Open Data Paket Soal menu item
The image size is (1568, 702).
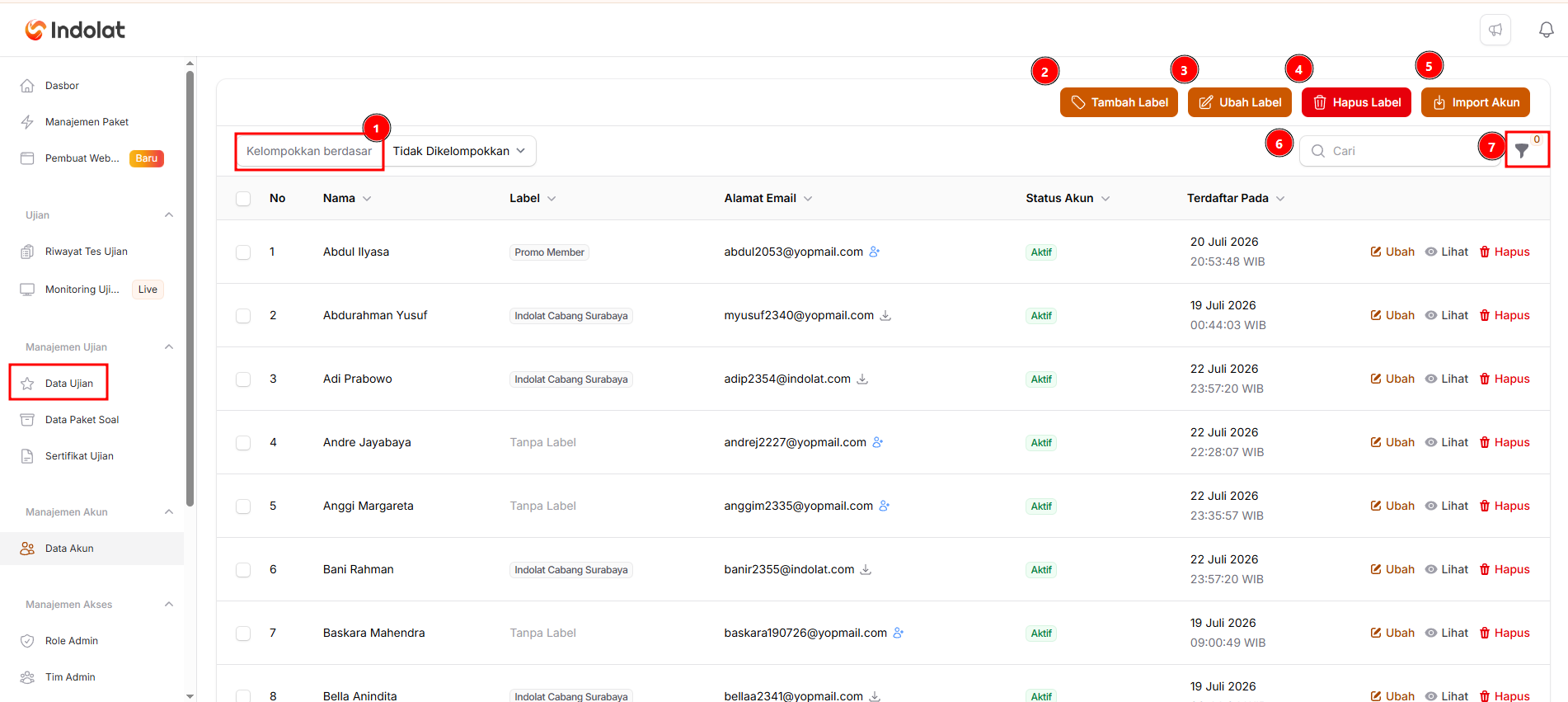coord(92,420)
